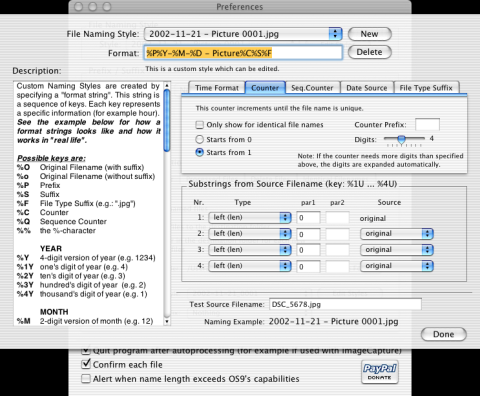Switch to the Date Source tab
This screenshot has width=480, height=396.
(x=367, y=88)
